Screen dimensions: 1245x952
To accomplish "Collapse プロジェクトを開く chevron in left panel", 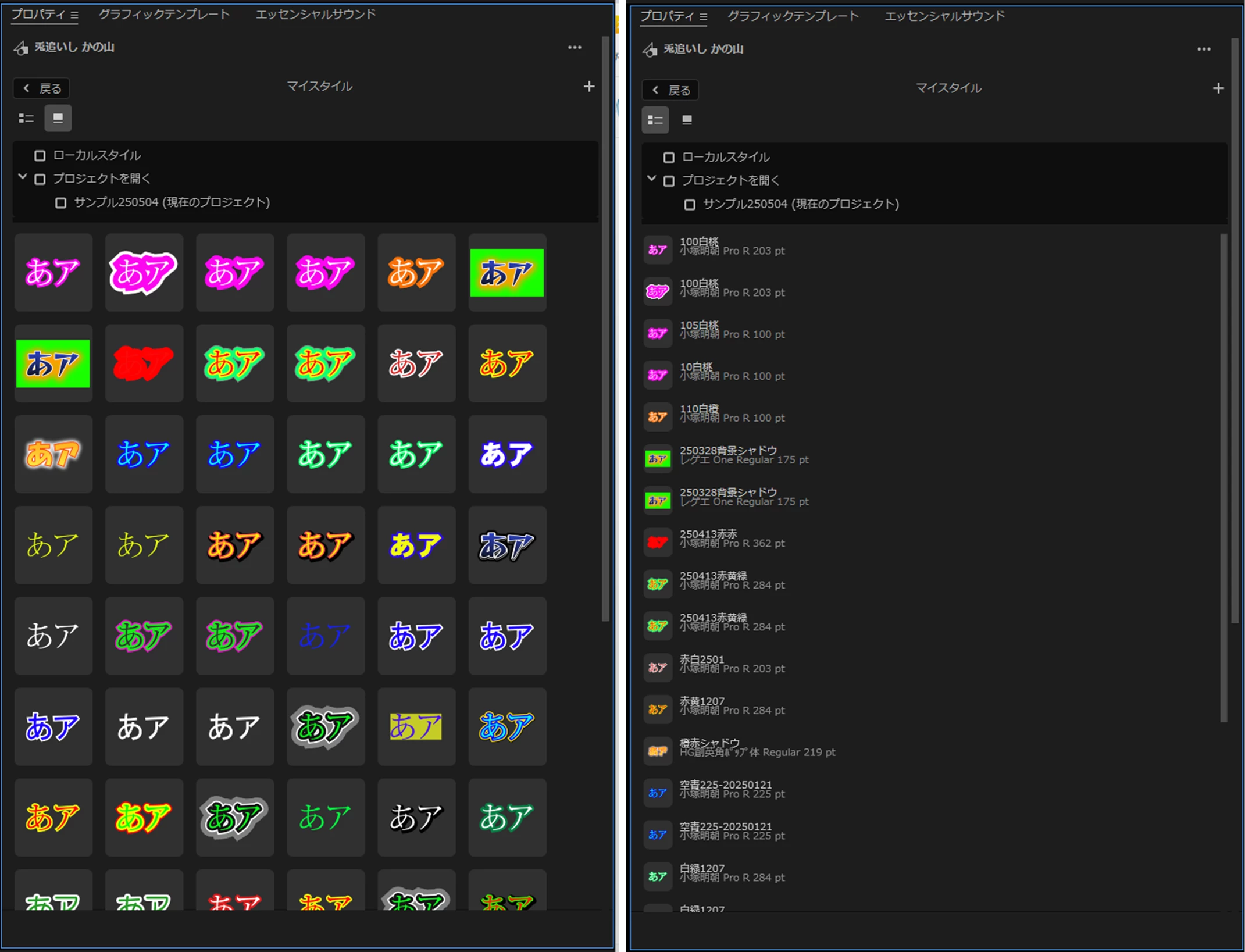I will click(x=23, y=177).
